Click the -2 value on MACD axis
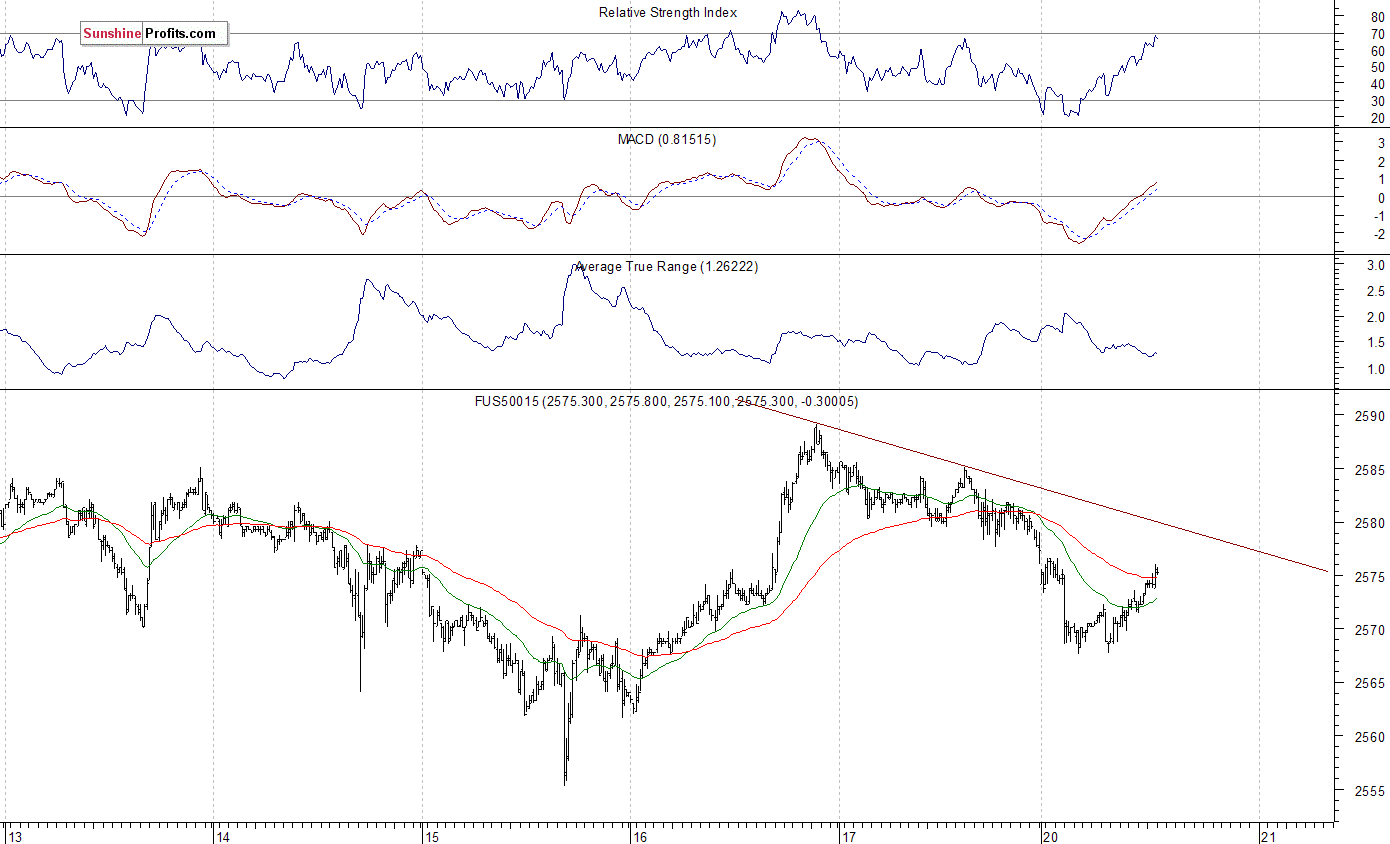This screenshot has width=1390, height=844. tap(1377, 235)
